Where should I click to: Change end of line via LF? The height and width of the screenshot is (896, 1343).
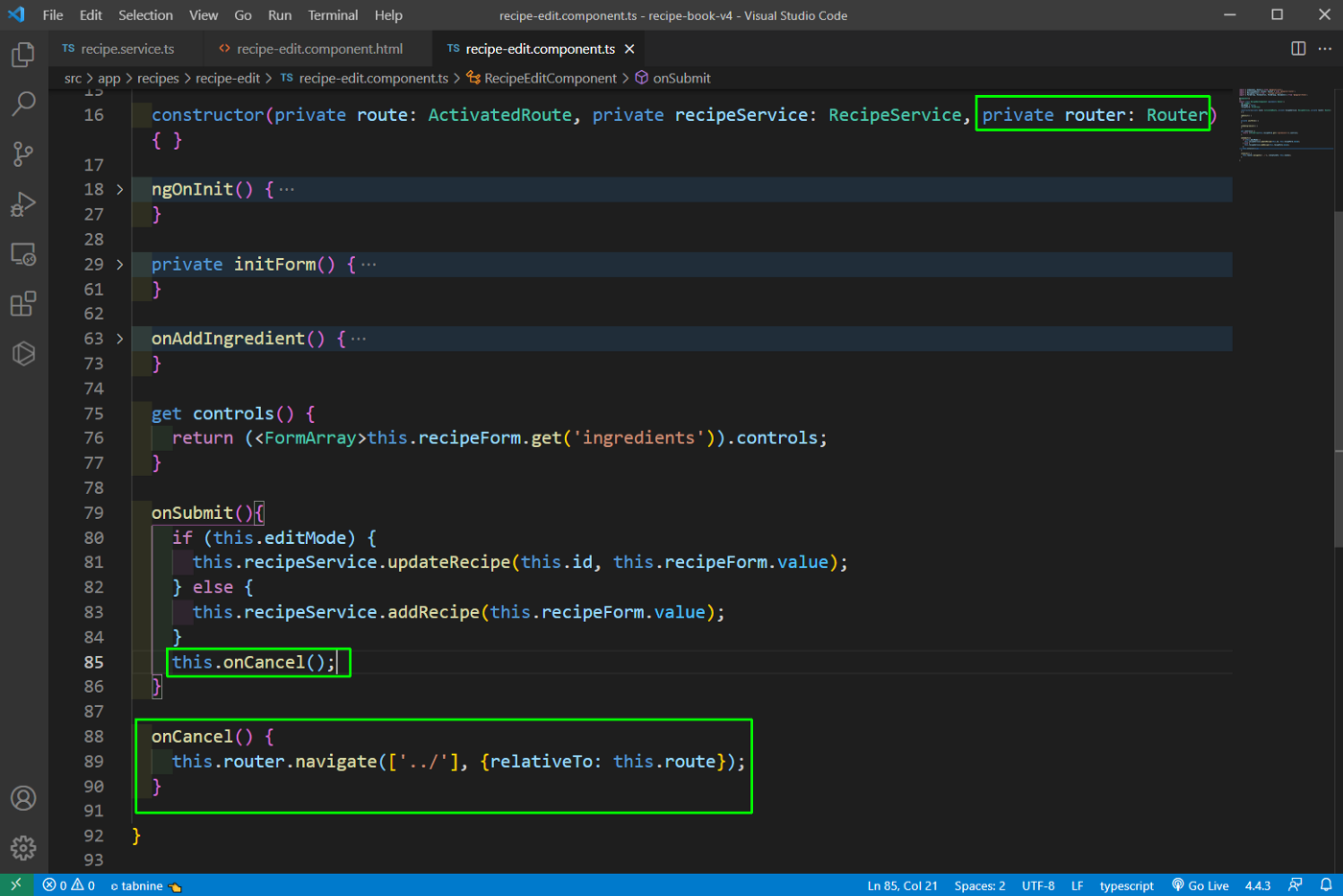[x=1077, y=885]
